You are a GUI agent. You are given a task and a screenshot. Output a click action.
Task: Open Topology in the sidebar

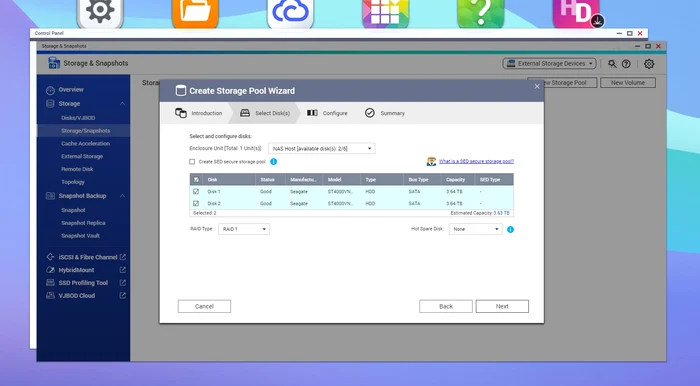(73, 182)
